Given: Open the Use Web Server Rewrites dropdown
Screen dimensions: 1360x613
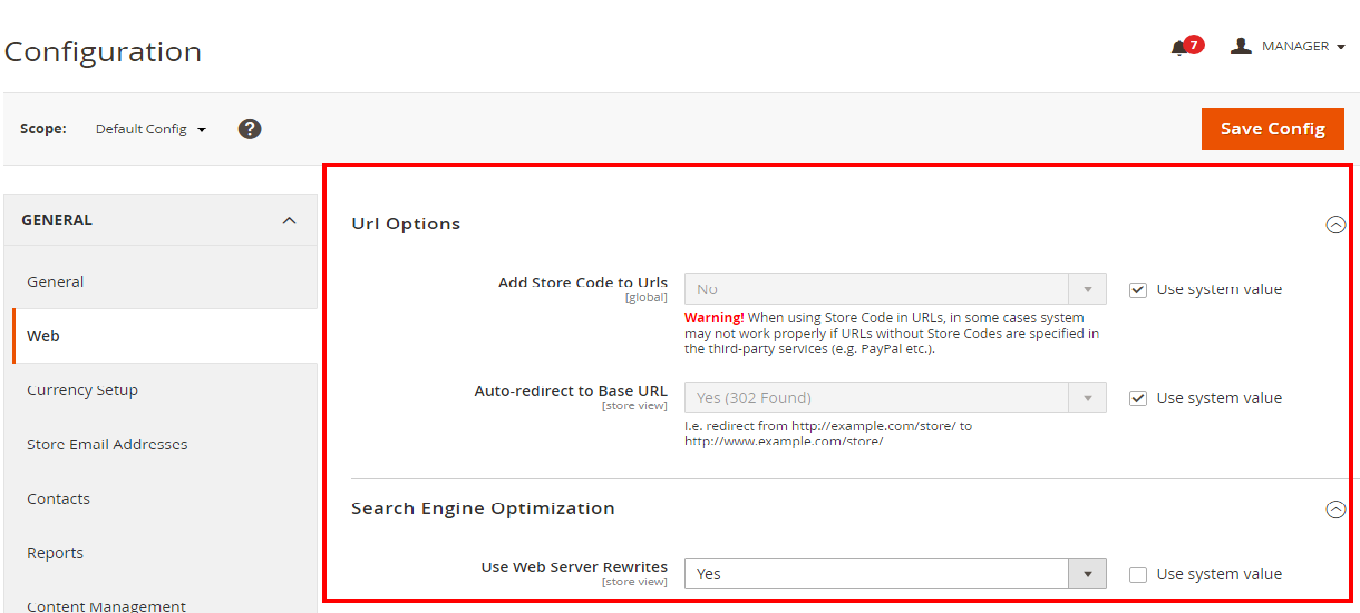Looking at the screenshot, I should point(894,574).
